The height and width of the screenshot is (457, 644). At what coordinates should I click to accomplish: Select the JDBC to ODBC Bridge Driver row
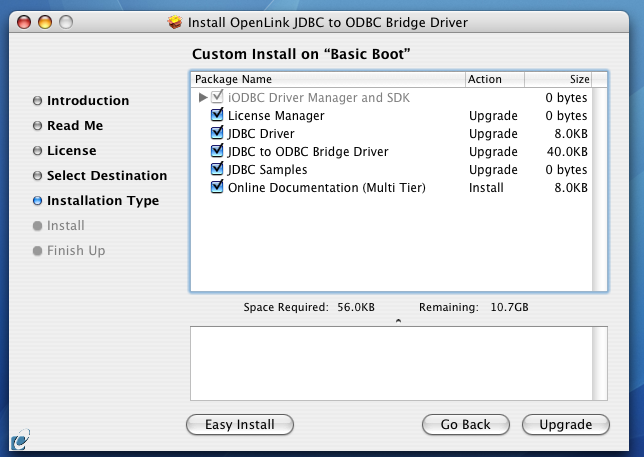(392, 152)
